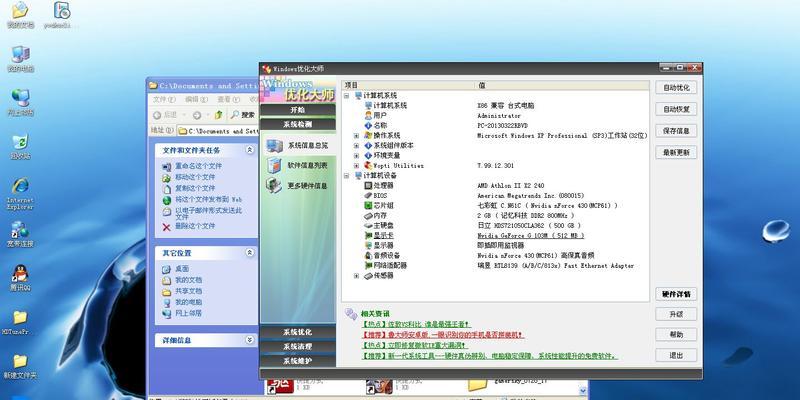Image resolution: width=800 pixels, height=400 pixels.
Task: Click the 升级 button
Action: 676,314
